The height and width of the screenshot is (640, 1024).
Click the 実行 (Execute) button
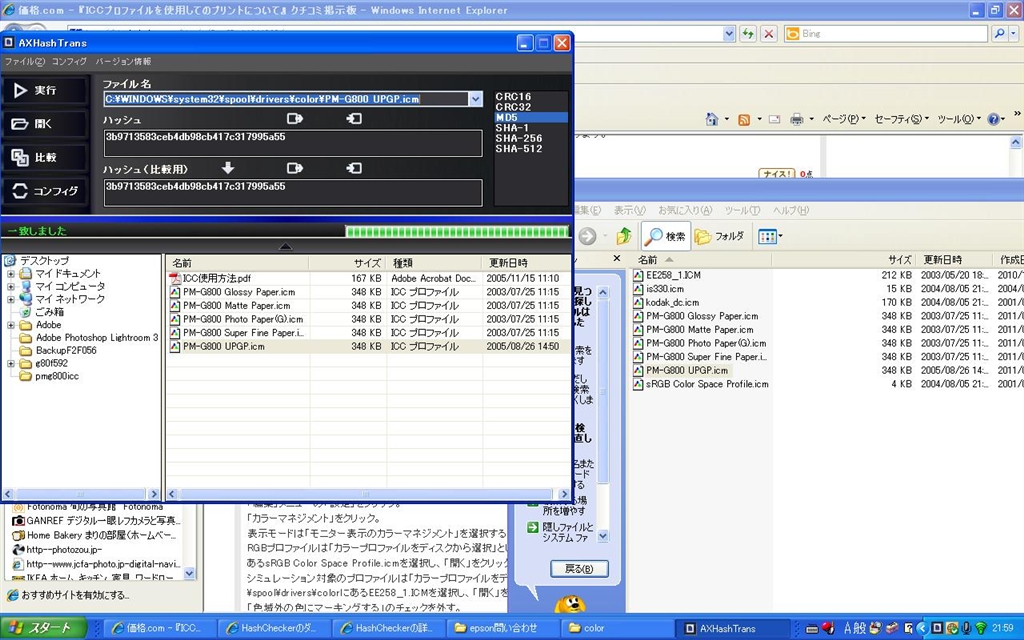(x=45, y=90)
